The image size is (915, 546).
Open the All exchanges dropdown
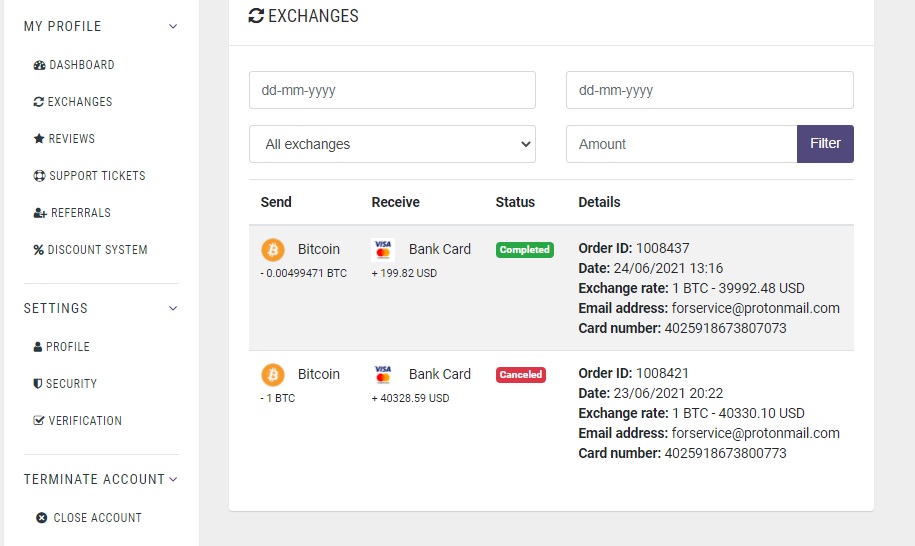point(392,144)
